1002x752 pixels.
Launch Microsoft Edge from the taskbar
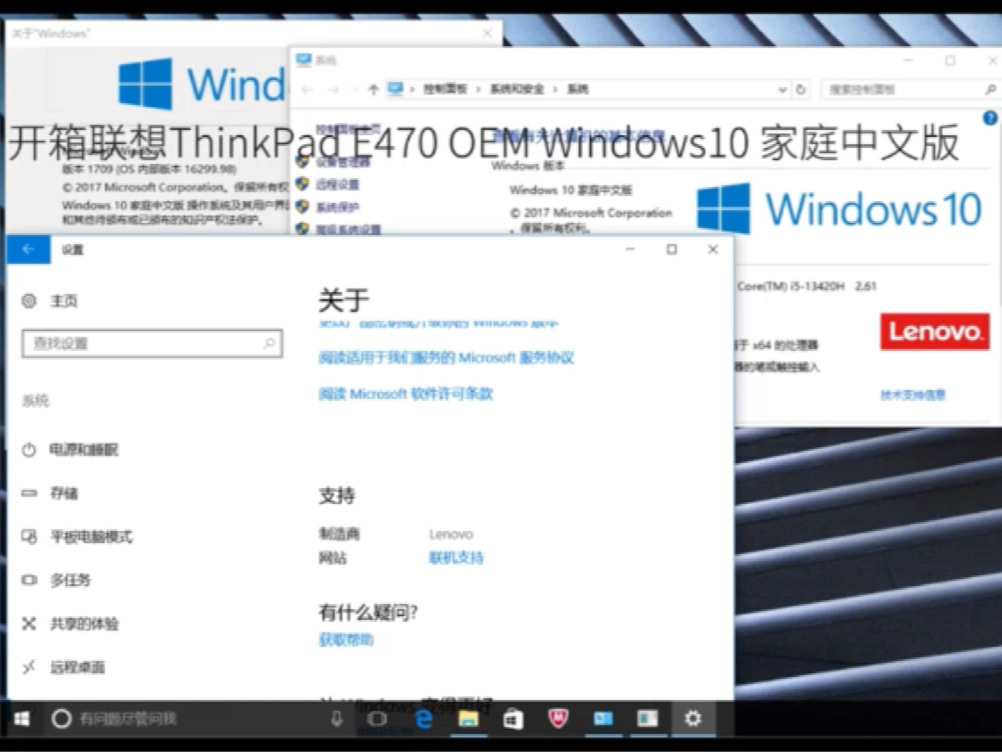(x=424, y=719)
